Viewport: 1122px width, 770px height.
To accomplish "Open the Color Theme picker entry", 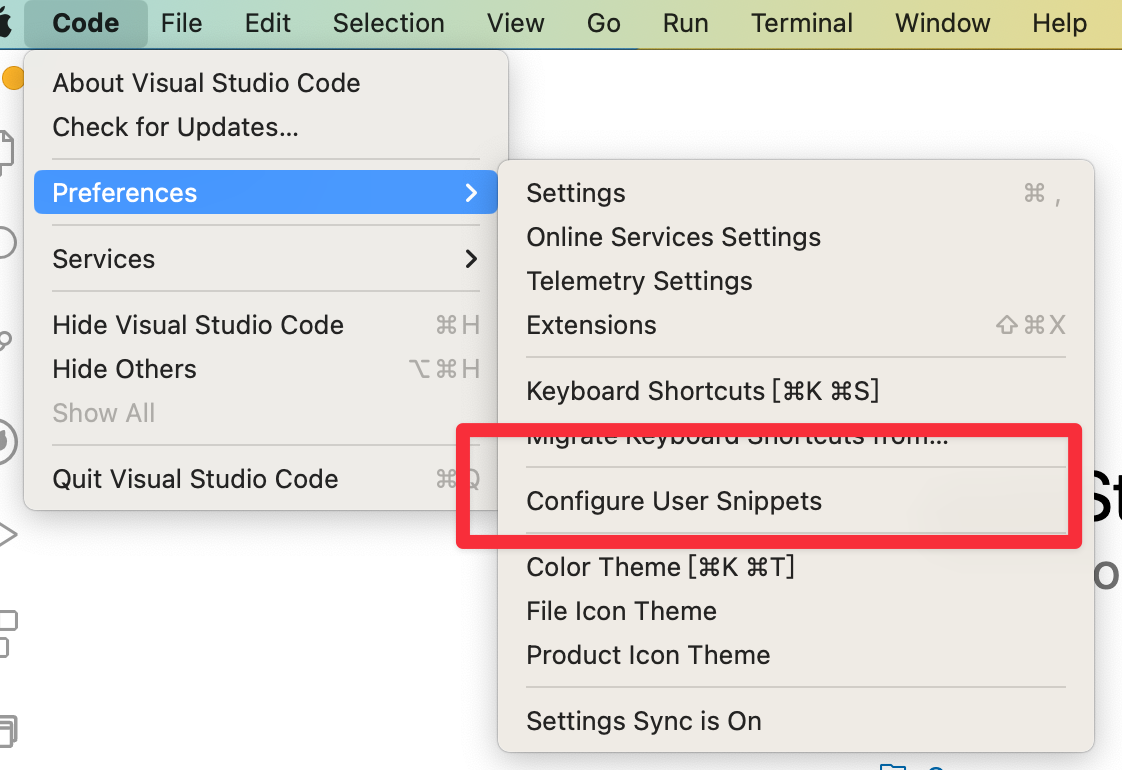I will point(660,567).
